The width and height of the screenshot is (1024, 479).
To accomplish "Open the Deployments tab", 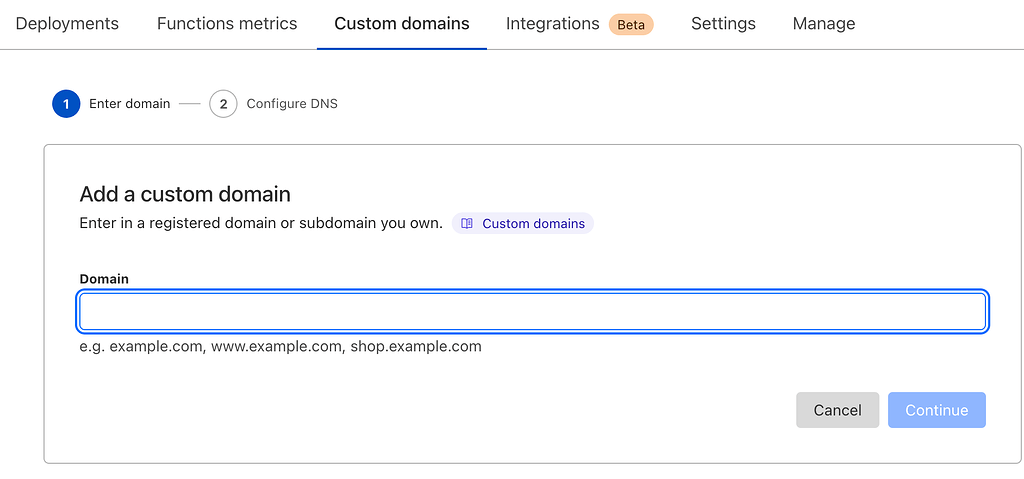I will pyautogui.click(x=67, y=24).
